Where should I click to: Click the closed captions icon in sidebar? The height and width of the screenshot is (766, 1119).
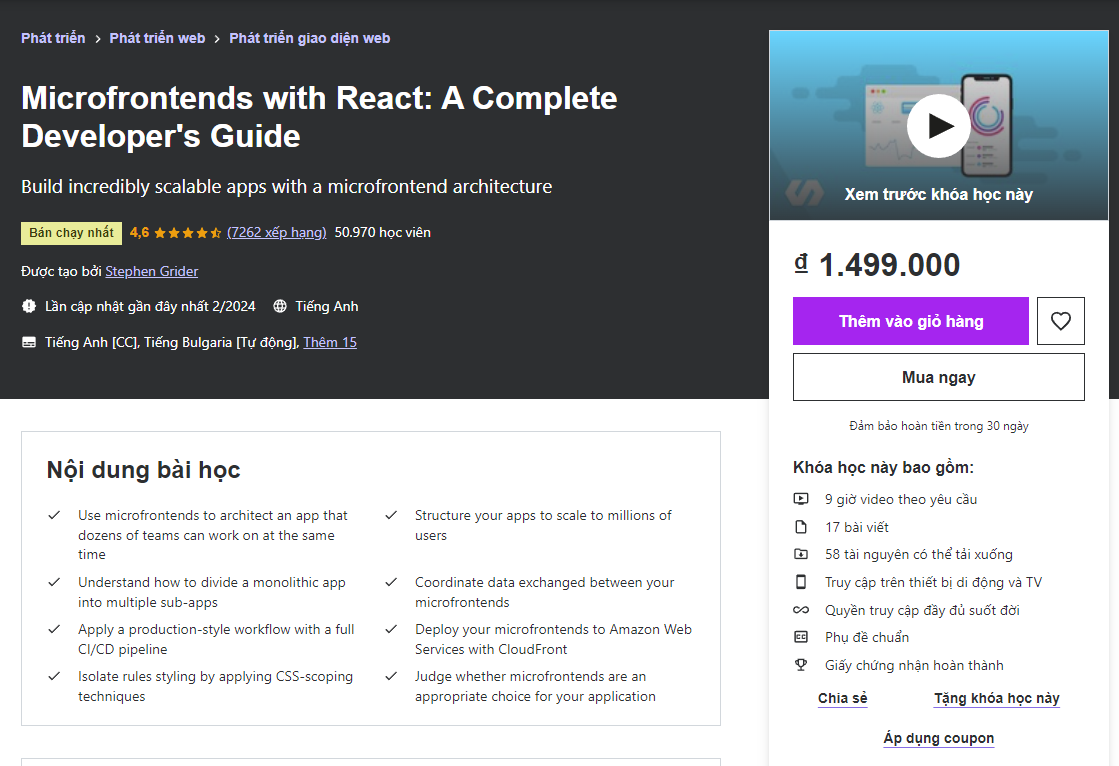(x=801, y=637)
